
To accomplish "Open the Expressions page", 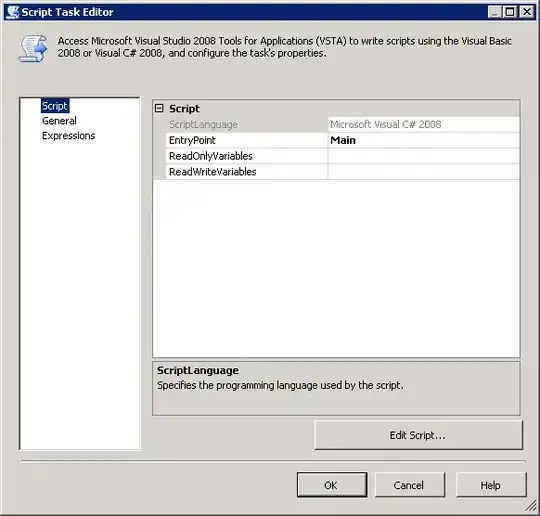I will 68,136.
